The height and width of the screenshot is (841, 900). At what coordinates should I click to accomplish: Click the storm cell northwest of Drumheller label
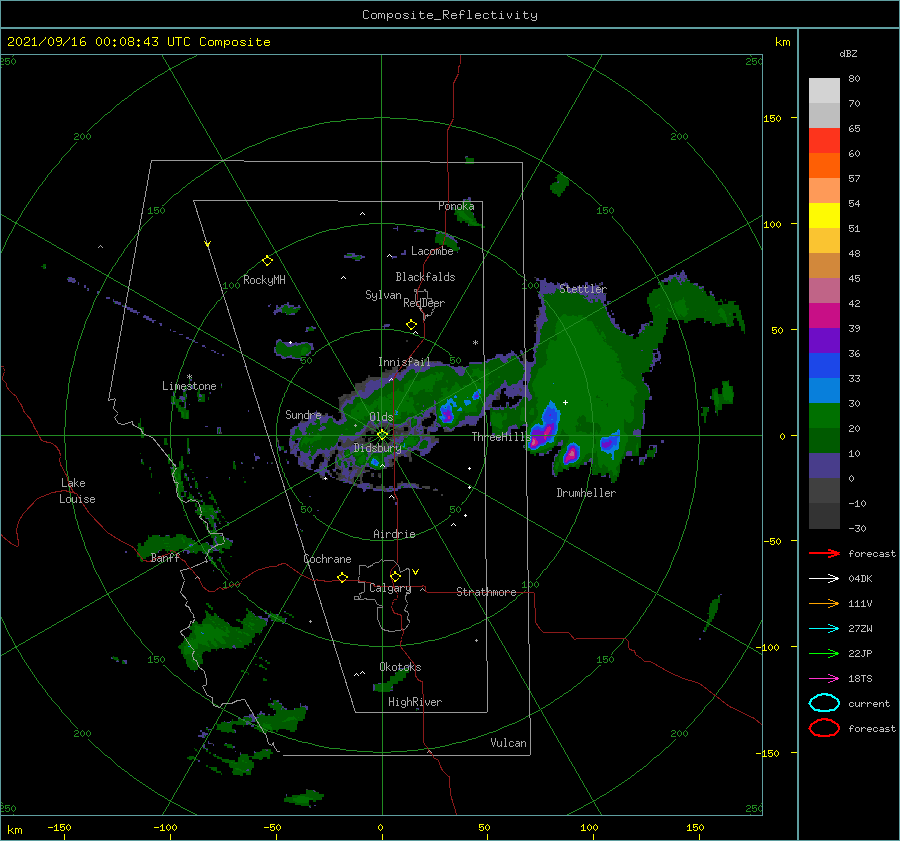(x=571, y=453)
